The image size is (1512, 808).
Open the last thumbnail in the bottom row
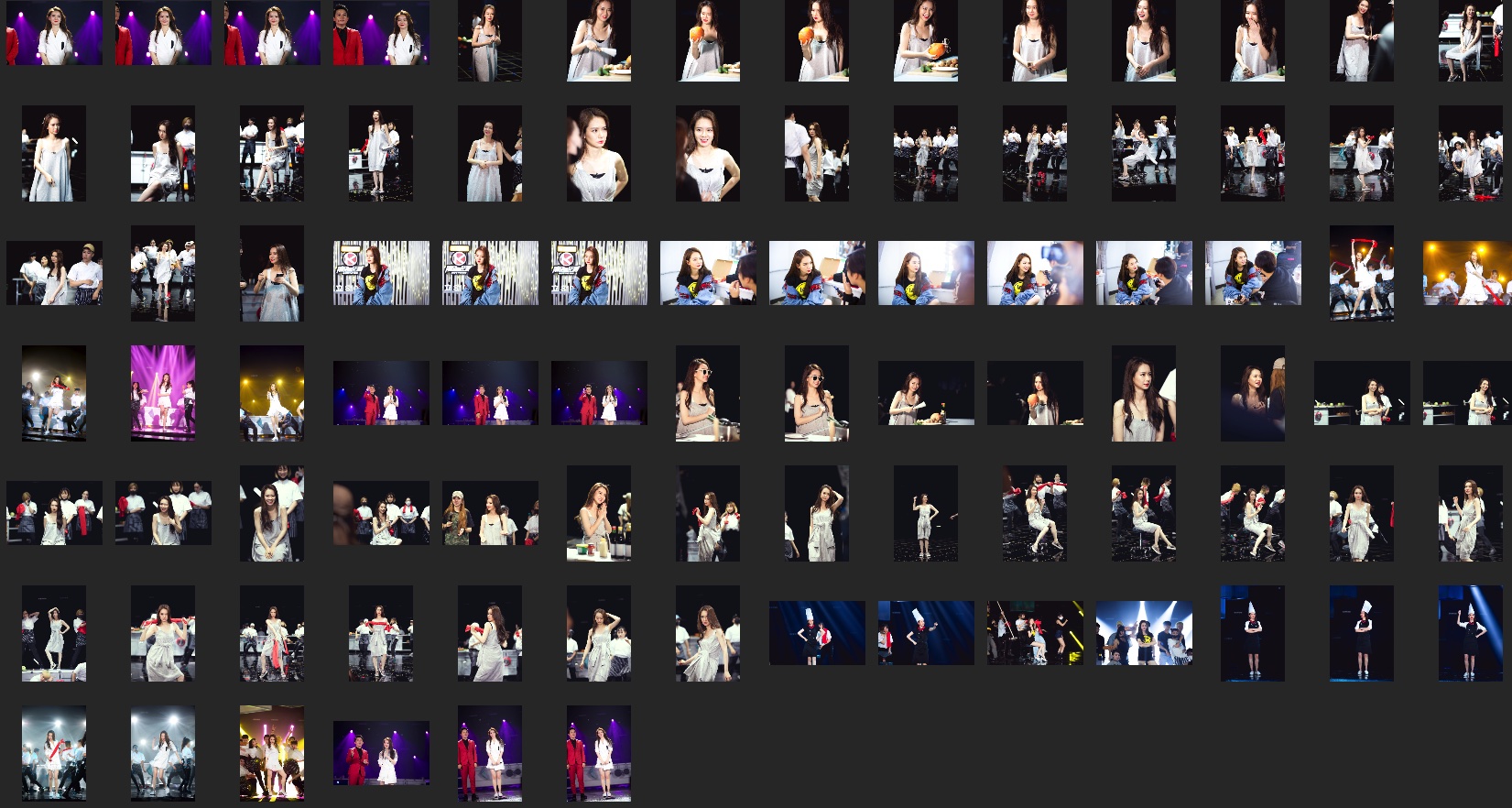[599, 753]
